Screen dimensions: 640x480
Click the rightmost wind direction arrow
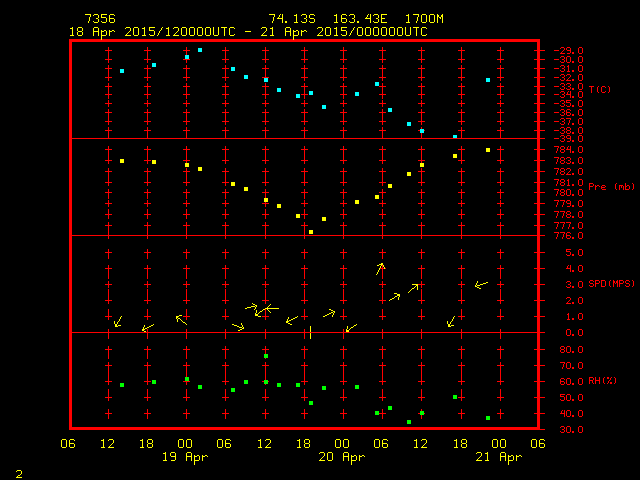point(481,285)
